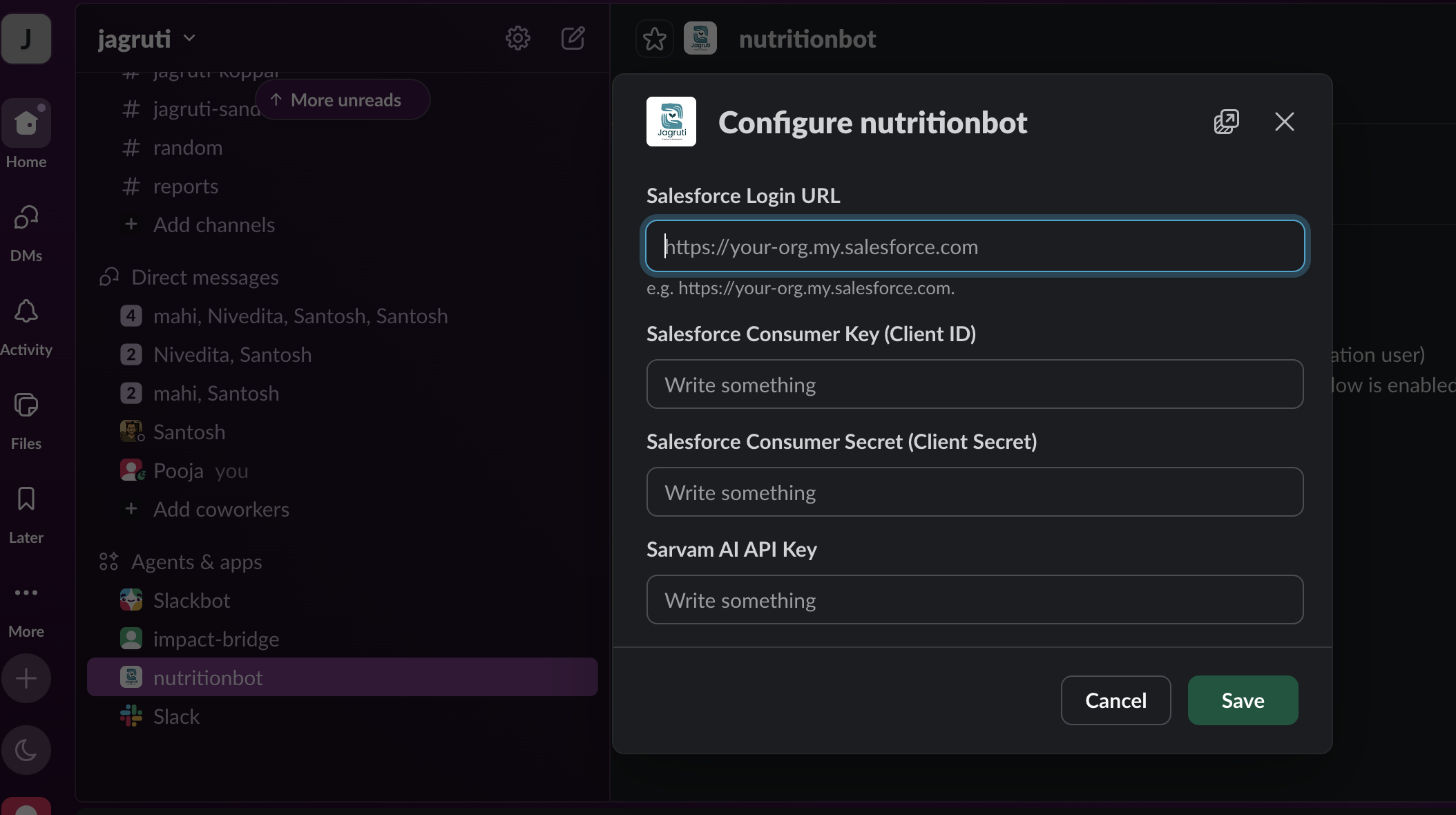Toggle the dark mode moon icon
This screenshot has height=815, width=1456.
pos(26,750)
